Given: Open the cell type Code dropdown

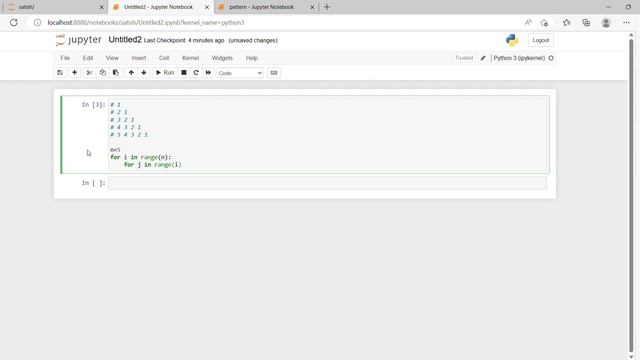Looking at the screenshot, I should (240, 73).
